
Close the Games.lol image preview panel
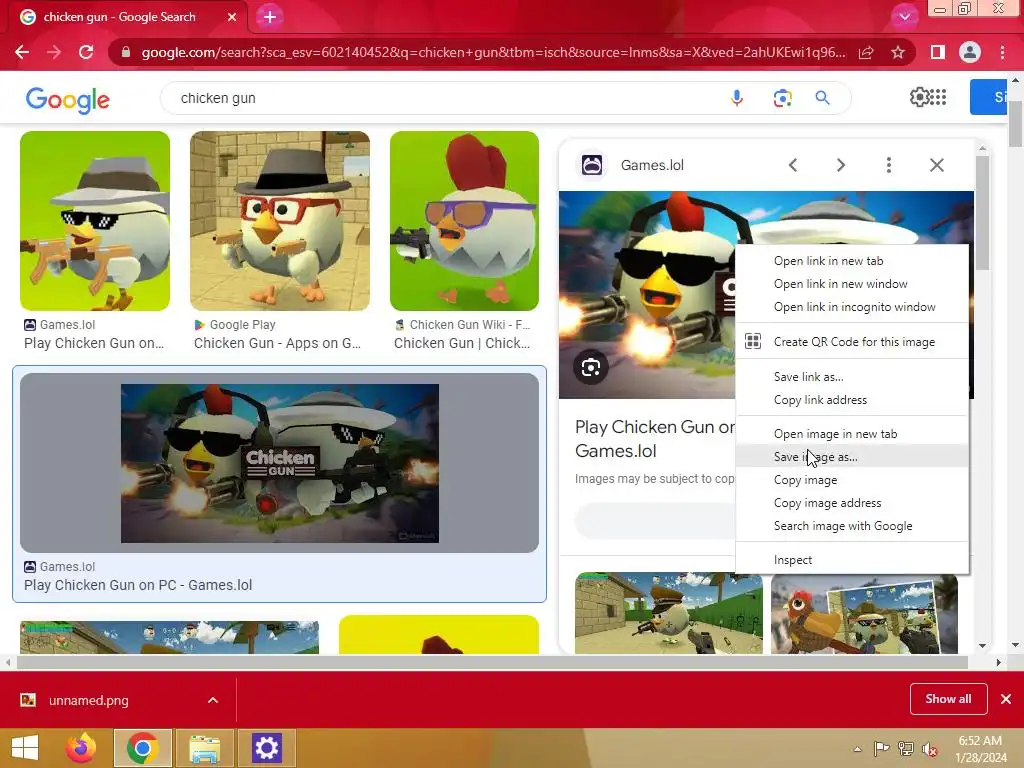pos(936,165)
